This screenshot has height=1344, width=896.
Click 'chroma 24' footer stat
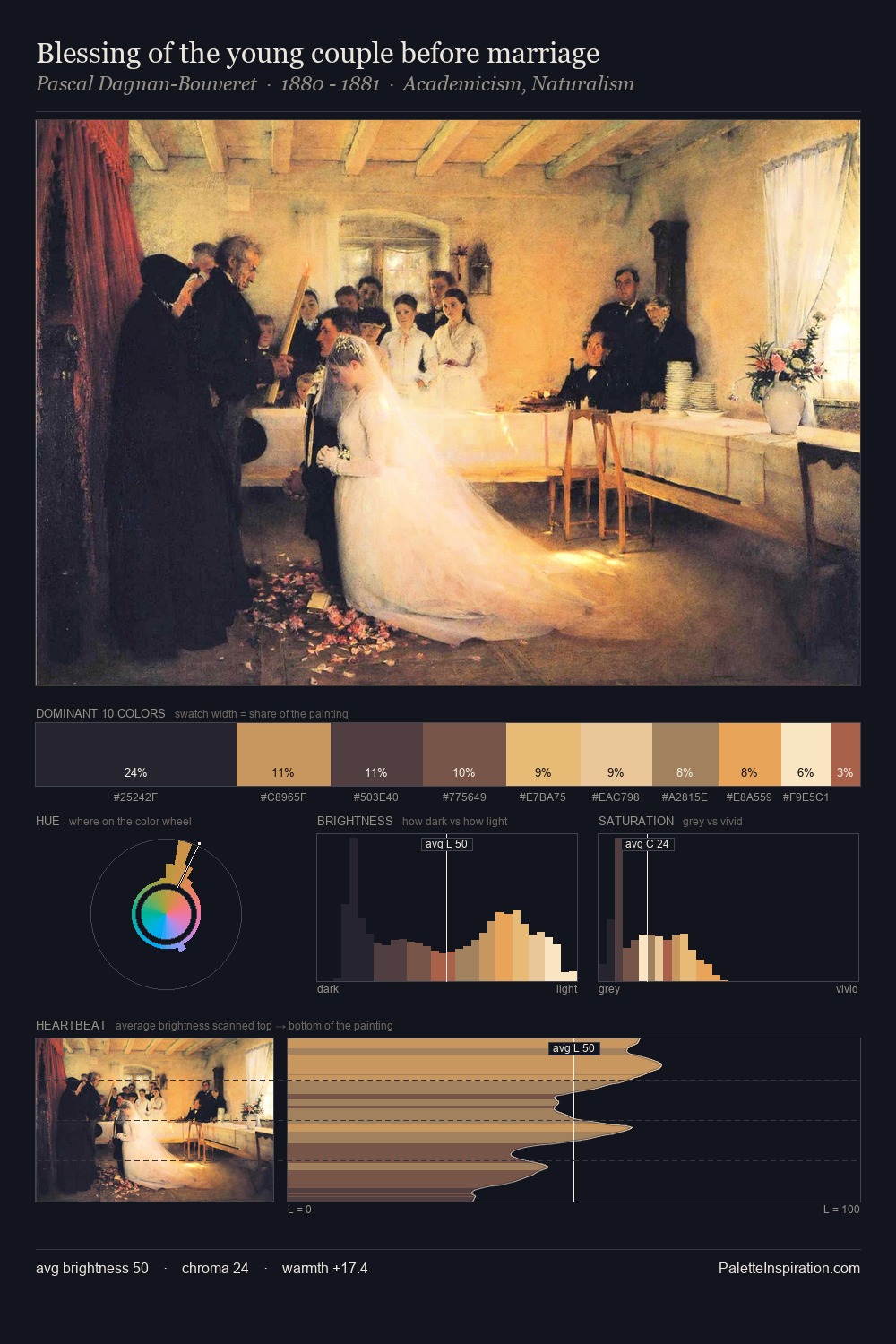[215, 1268]
